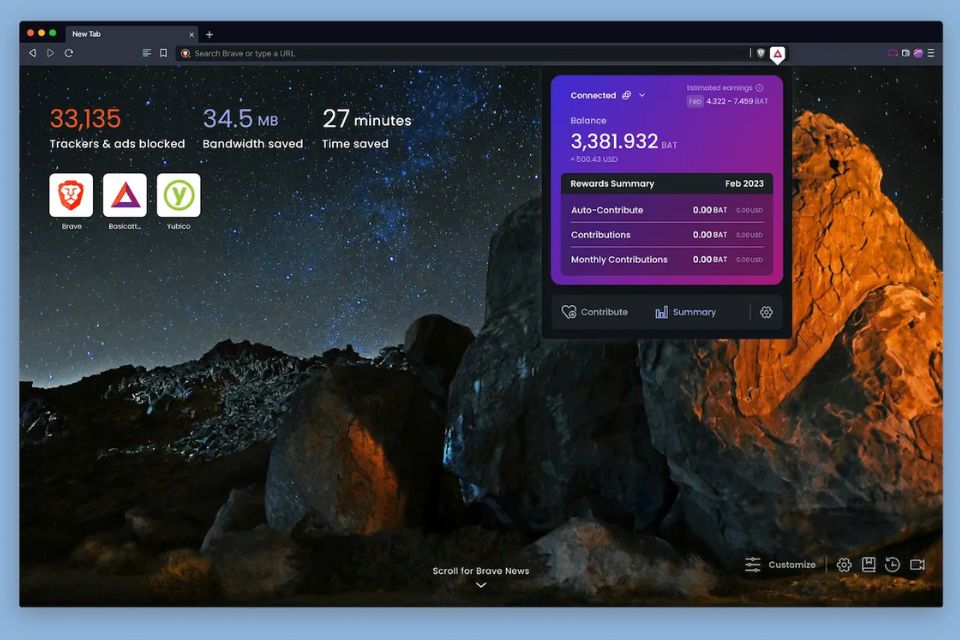Click the BAT Rewards triangle icon in the address bar
This screenshot has height=640, width=960.
click(777, 54)
